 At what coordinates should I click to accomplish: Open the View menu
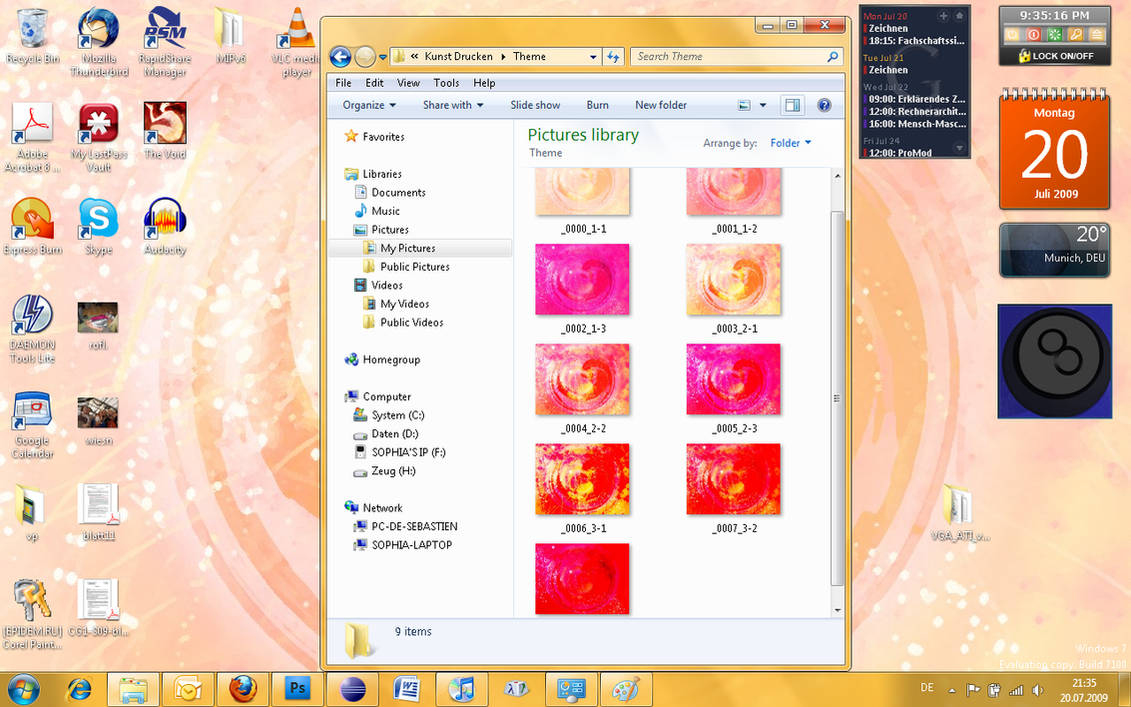click(x=408, y=83)
